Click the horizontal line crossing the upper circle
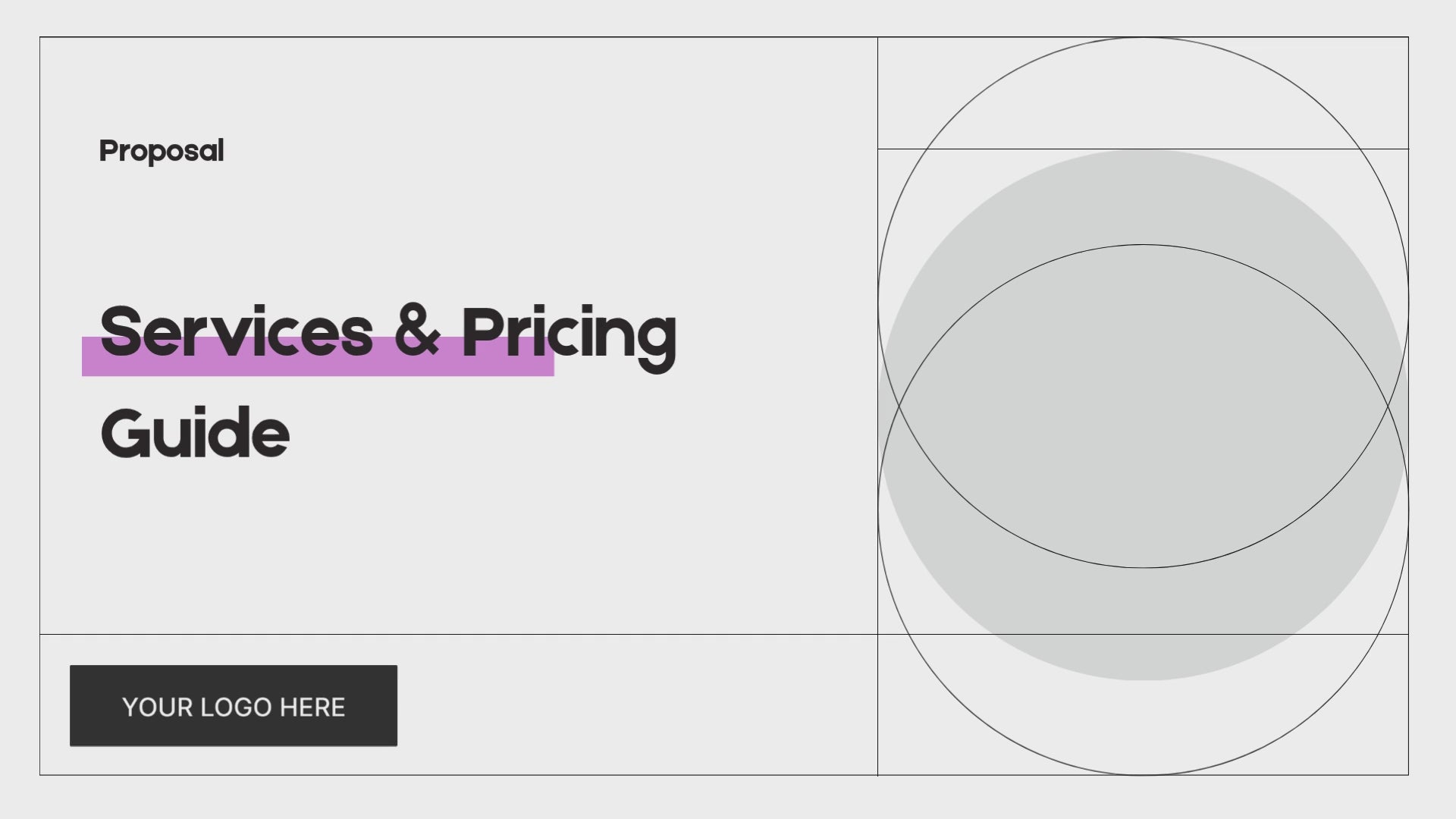Image resolution: width=1456 pixels, height=819 pixels. [1144, 149]
